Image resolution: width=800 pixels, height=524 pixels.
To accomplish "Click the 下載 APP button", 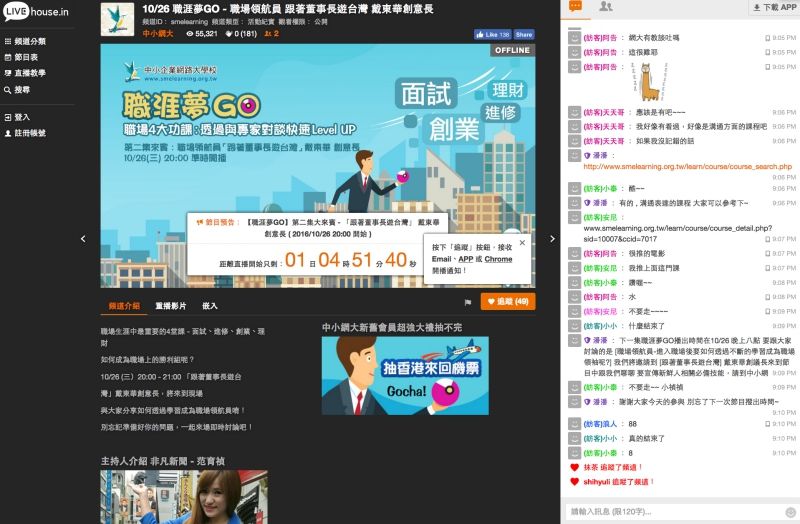I will pos(774,8).
